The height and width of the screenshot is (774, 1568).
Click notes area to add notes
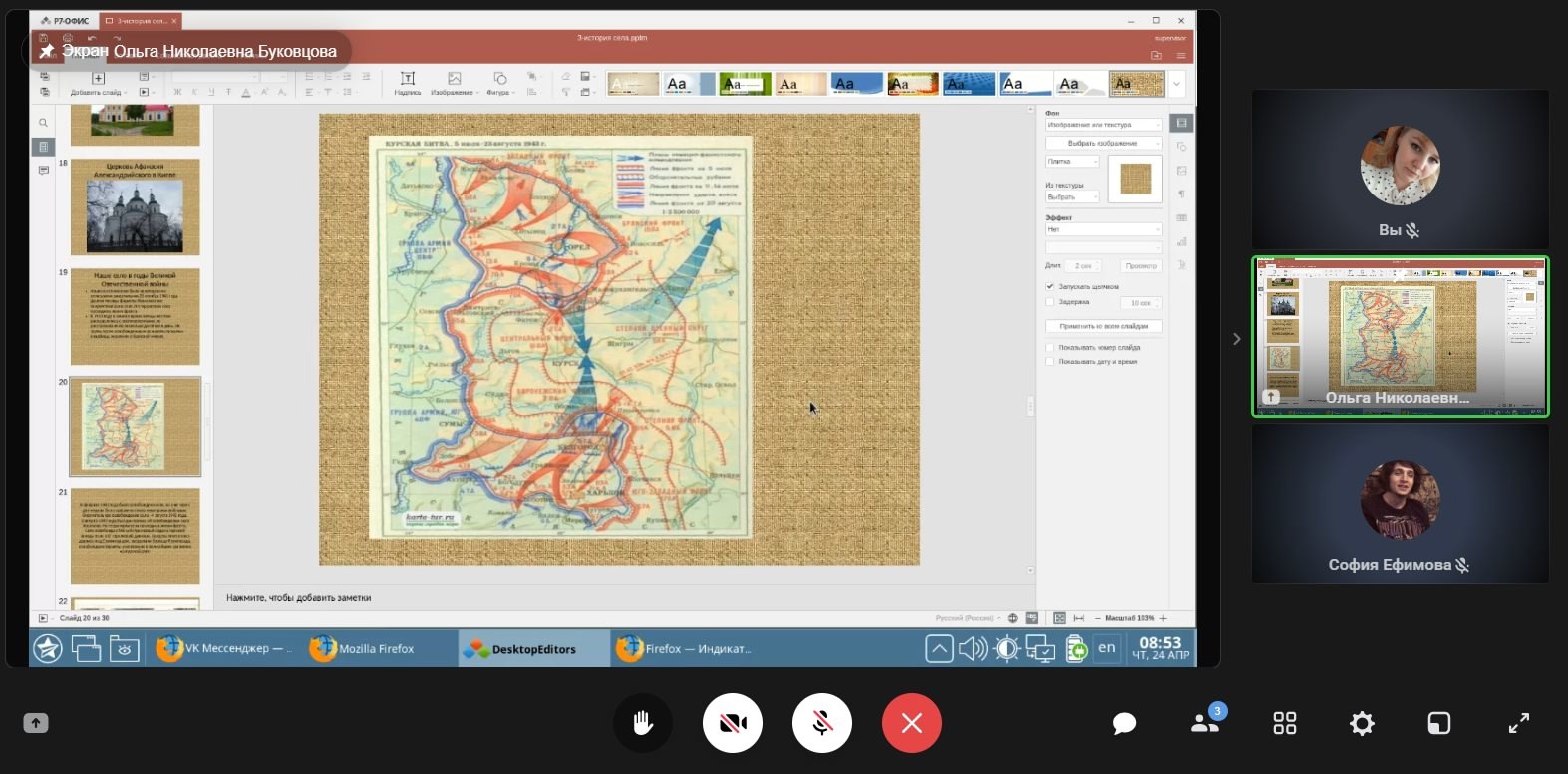623,597
